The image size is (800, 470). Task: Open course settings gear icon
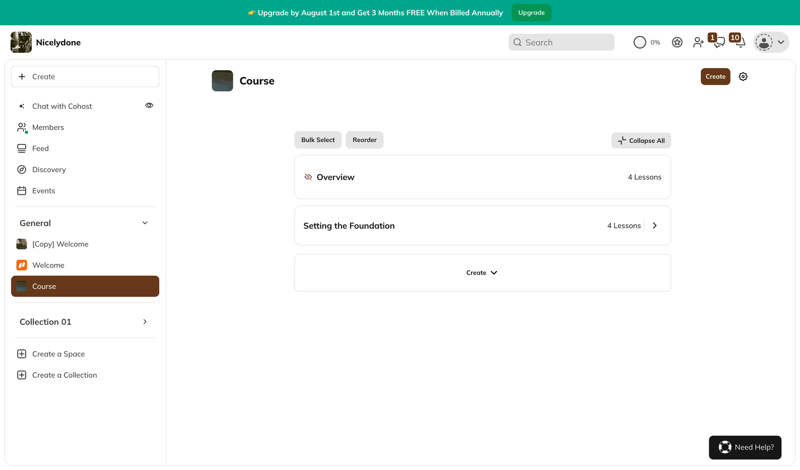(x=743, y=77)
